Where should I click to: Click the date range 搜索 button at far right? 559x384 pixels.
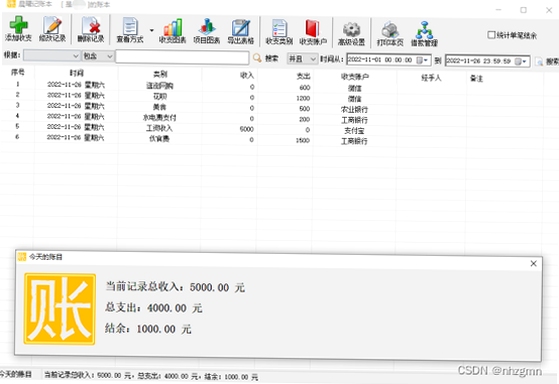click(548, 62)
